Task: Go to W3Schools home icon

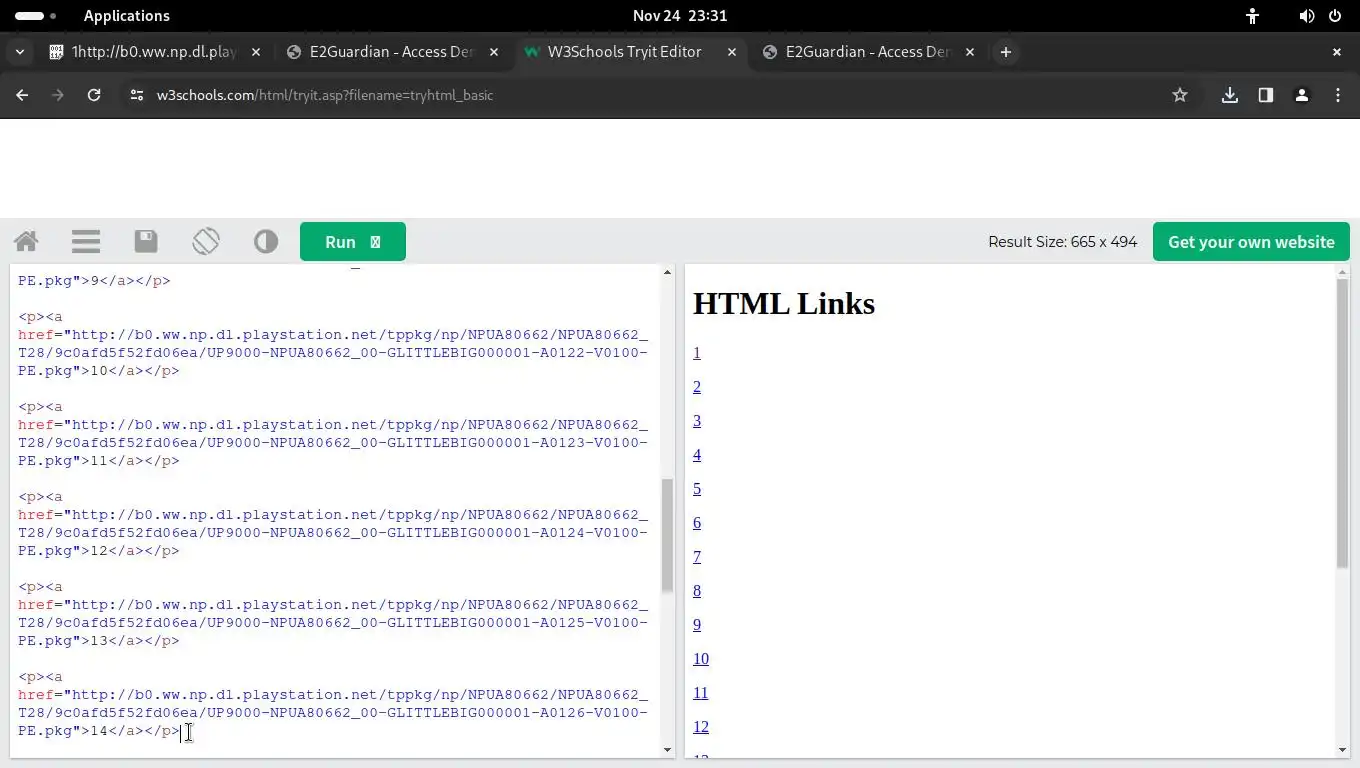Action: [x=26, y=241]
